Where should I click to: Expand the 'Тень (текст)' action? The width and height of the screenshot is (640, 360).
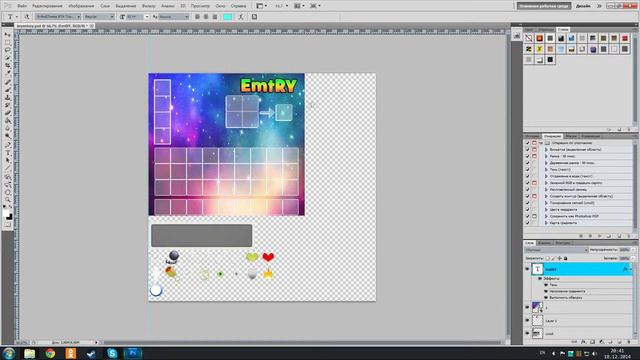547,169
